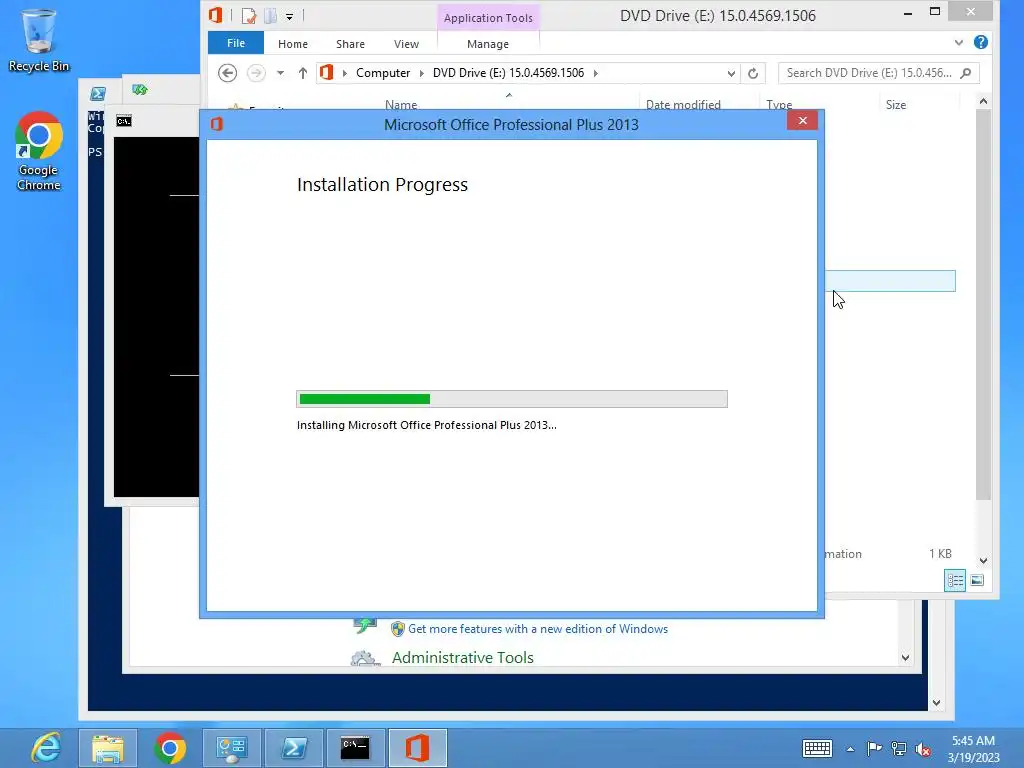Open the address bar history dropdown
The height and width of the screenshot is (768, 1024).
coord(731,73)
